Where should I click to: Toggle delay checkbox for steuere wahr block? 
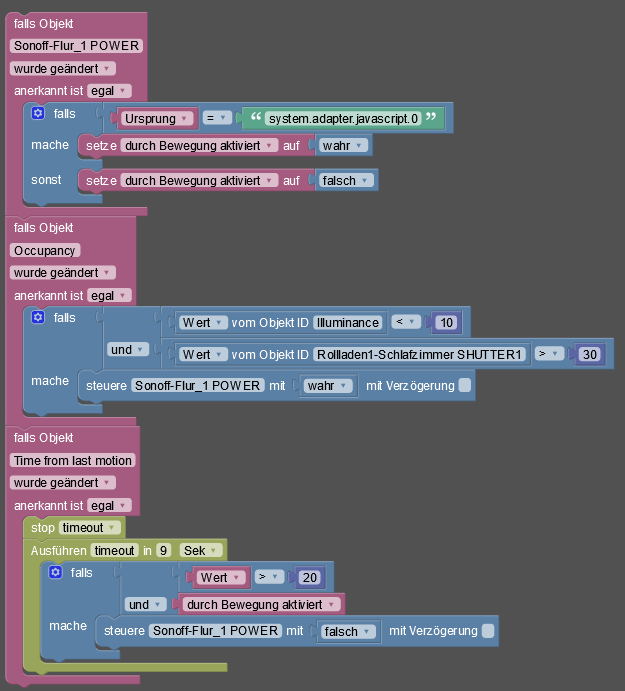click(x=465, y=385)
